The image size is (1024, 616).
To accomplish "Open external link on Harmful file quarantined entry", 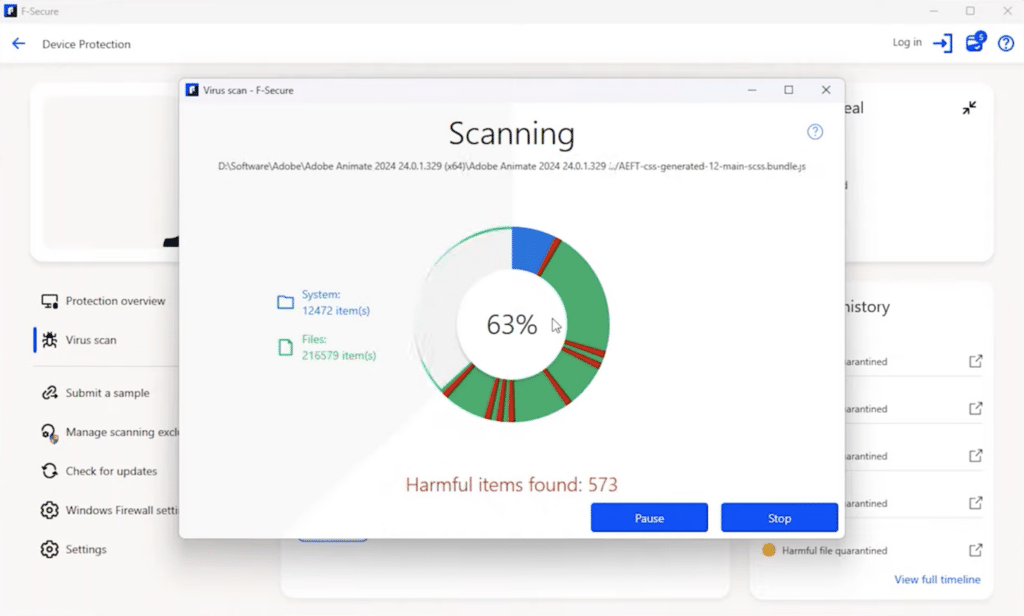I will [x=974, y=550].
